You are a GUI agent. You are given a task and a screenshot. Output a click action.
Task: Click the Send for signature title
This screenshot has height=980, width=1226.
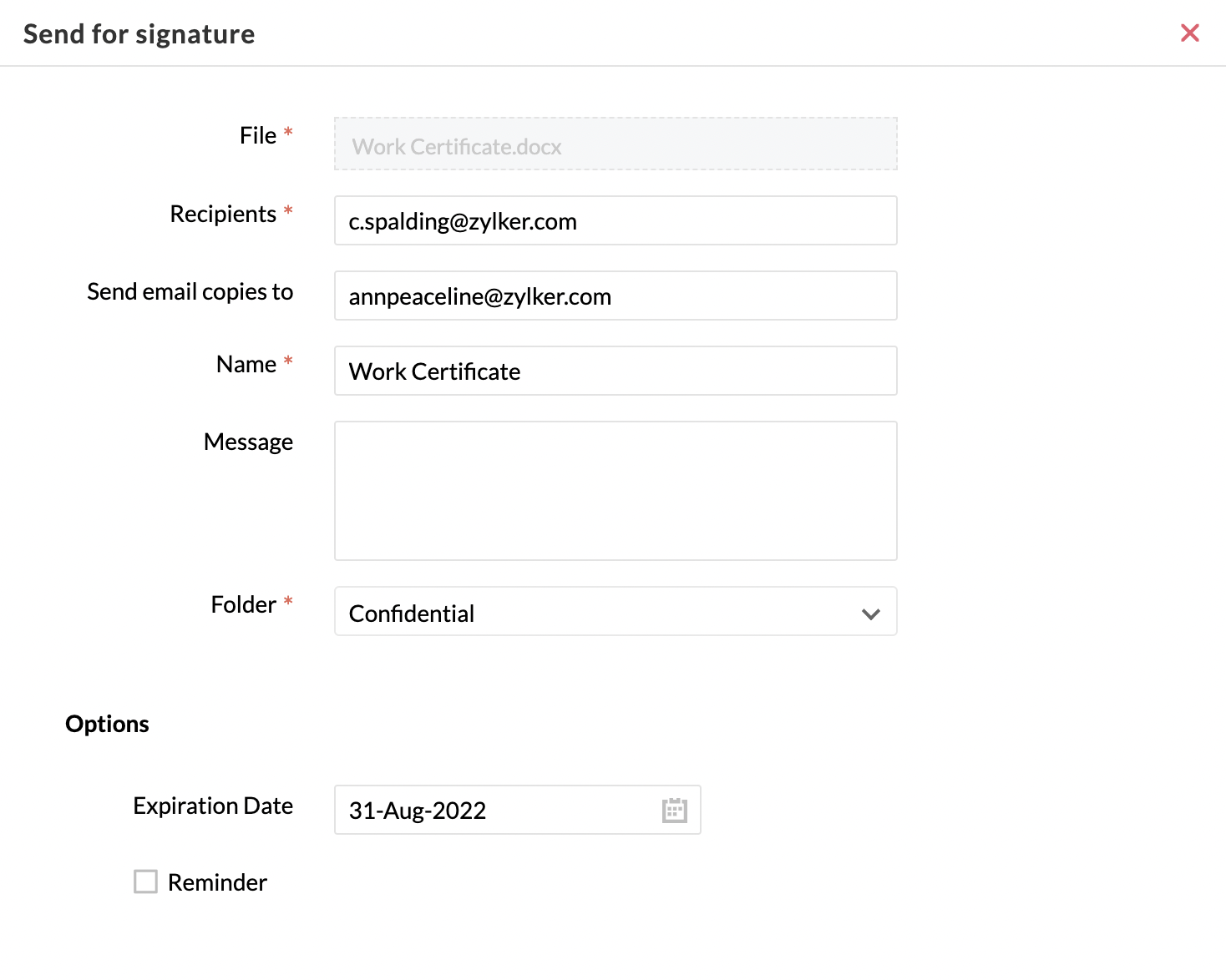[x=139, y=34]
